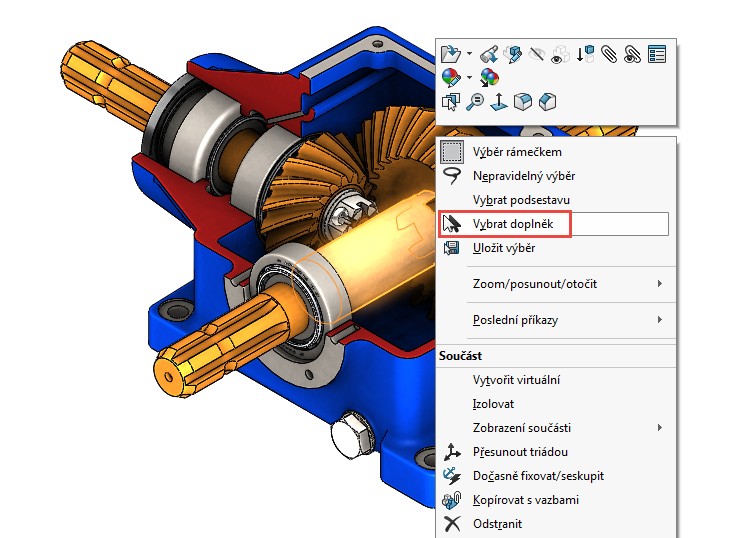
Task: Open the Zoom/posunout/otočit submenu
Action: pos(557,284)
